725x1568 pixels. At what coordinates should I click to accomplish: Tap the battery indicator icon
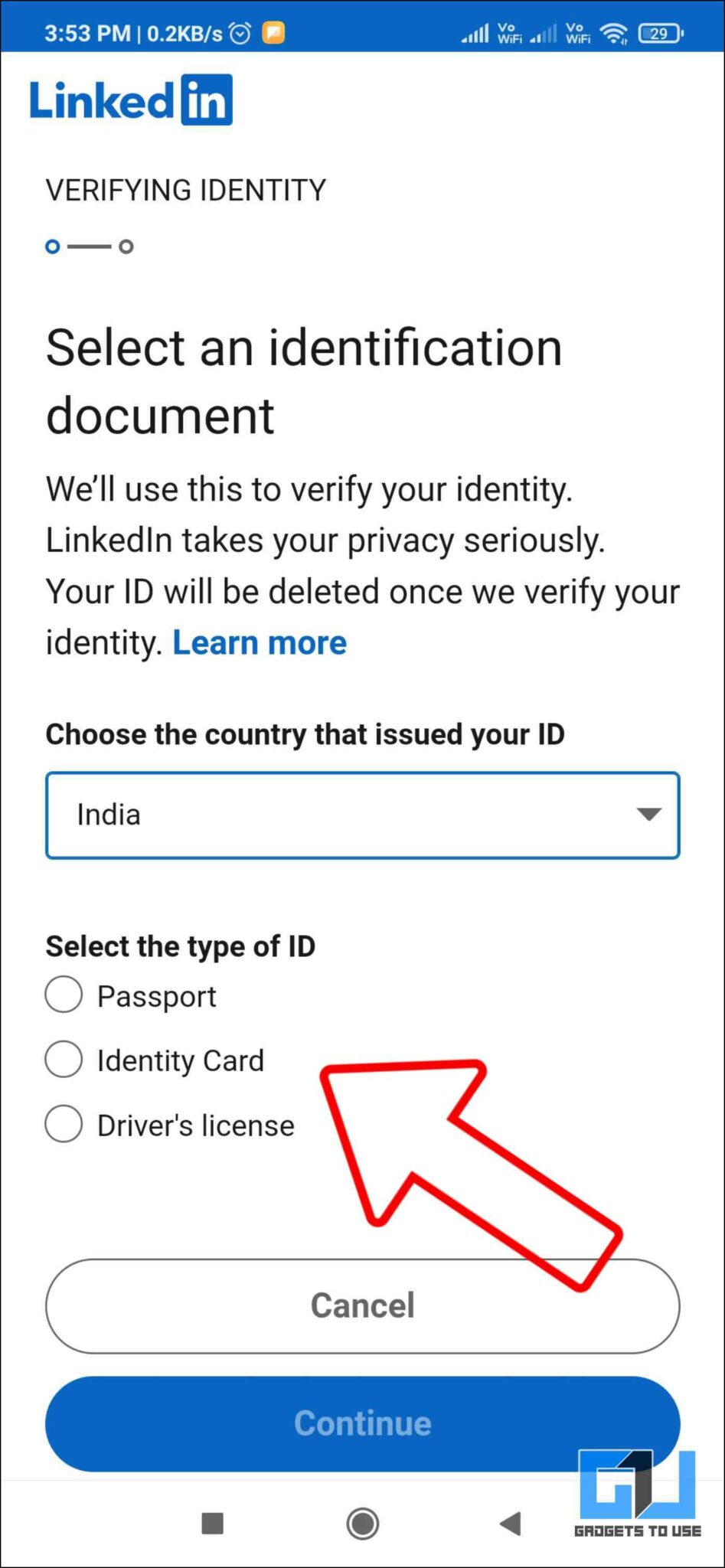tap(658, 33)
